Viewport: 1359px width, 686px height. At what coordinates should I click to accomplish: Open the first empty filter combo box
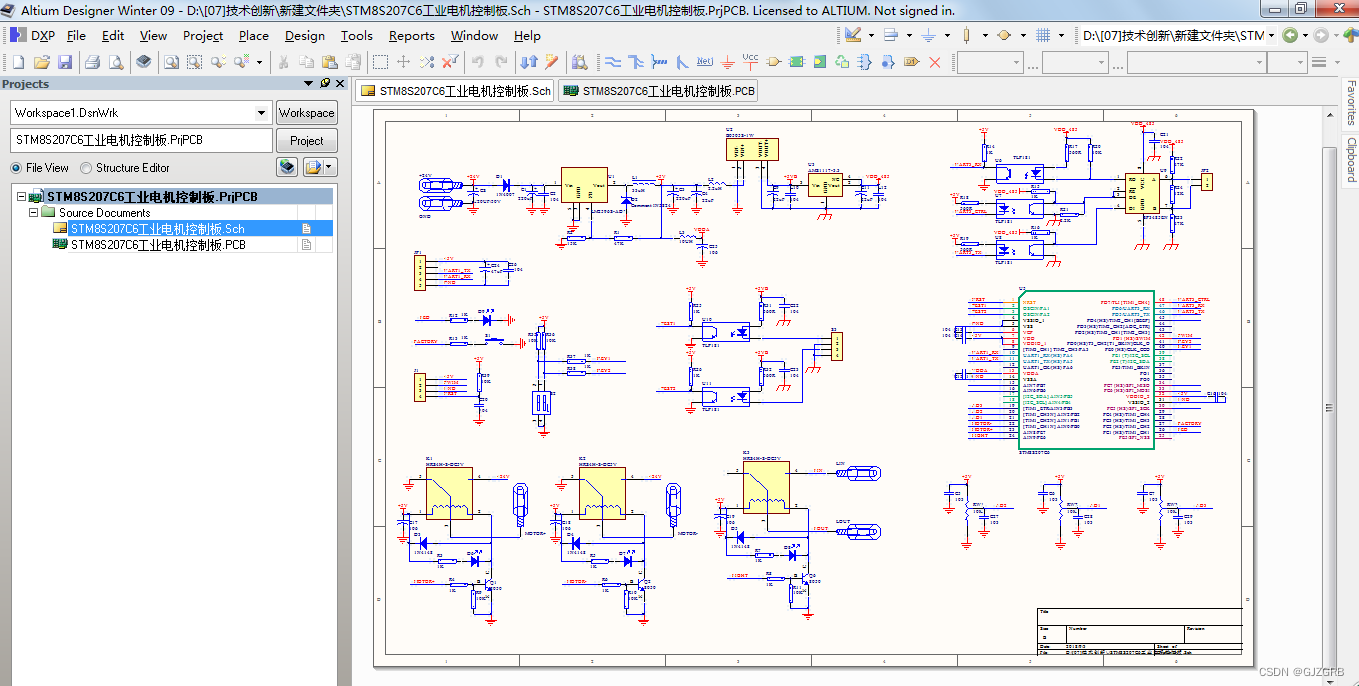coord(989,62)
